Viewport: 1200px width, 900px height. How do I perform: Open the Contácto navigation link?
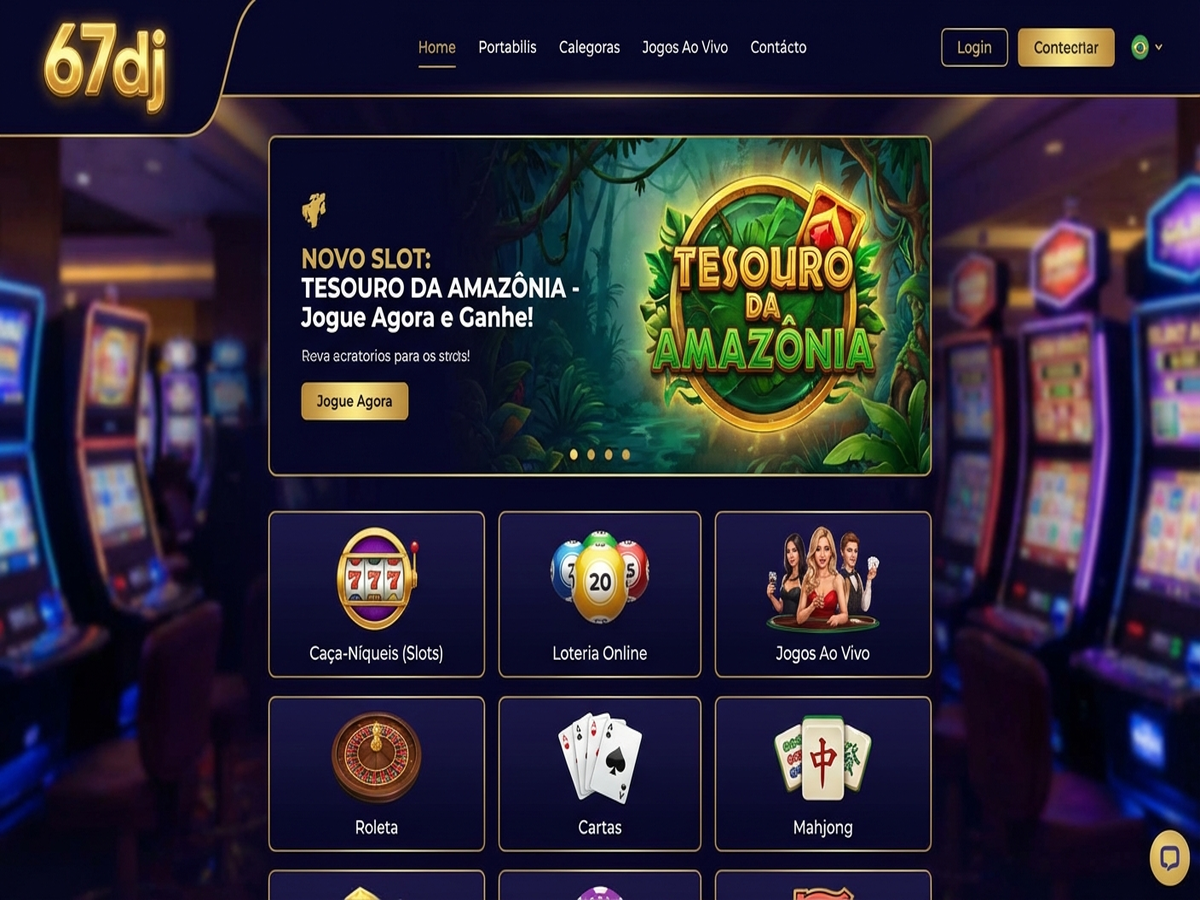[x=778, y=47]
